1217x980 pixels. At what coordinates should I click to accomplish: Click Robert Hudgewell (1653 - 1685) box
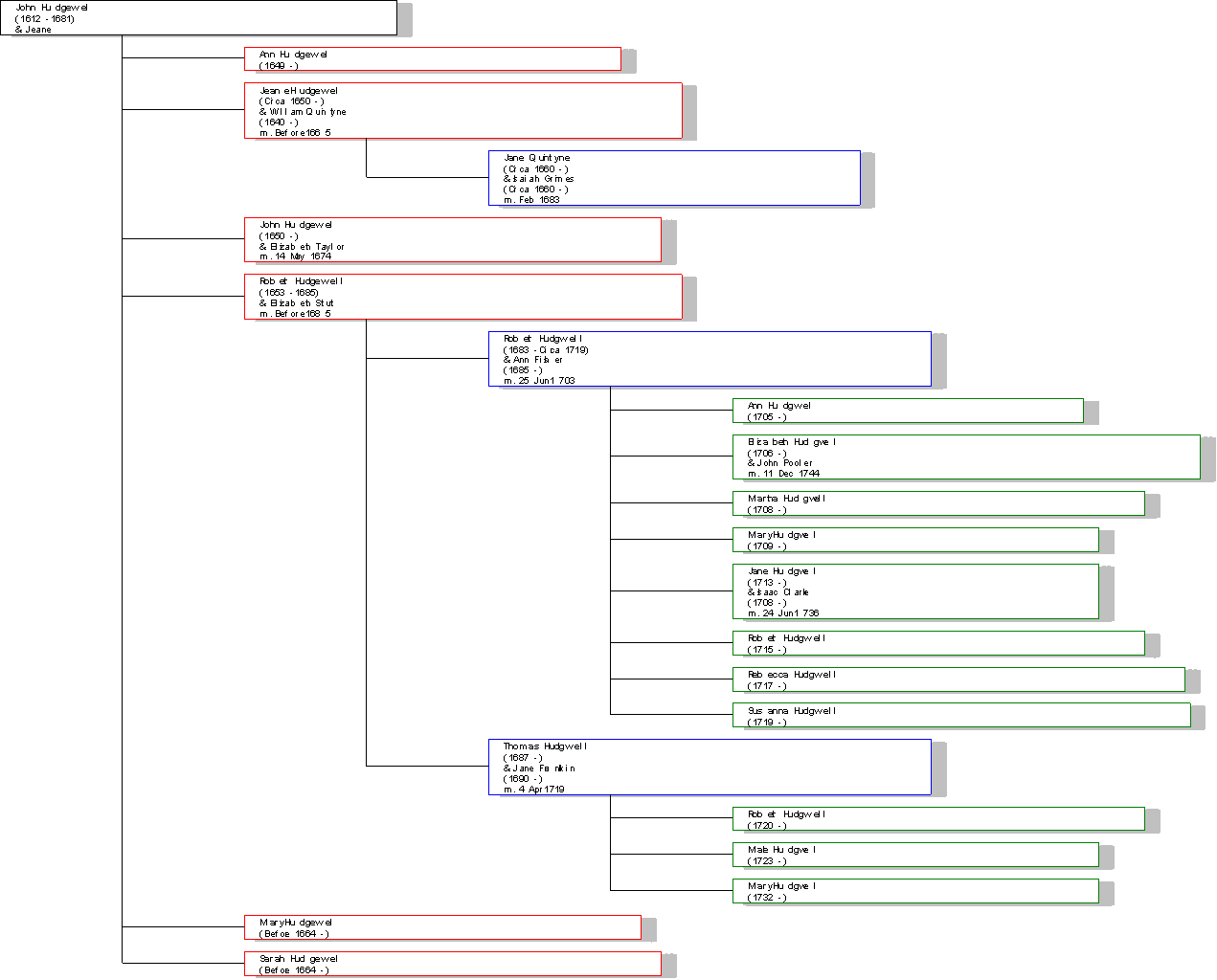[463, 297]
